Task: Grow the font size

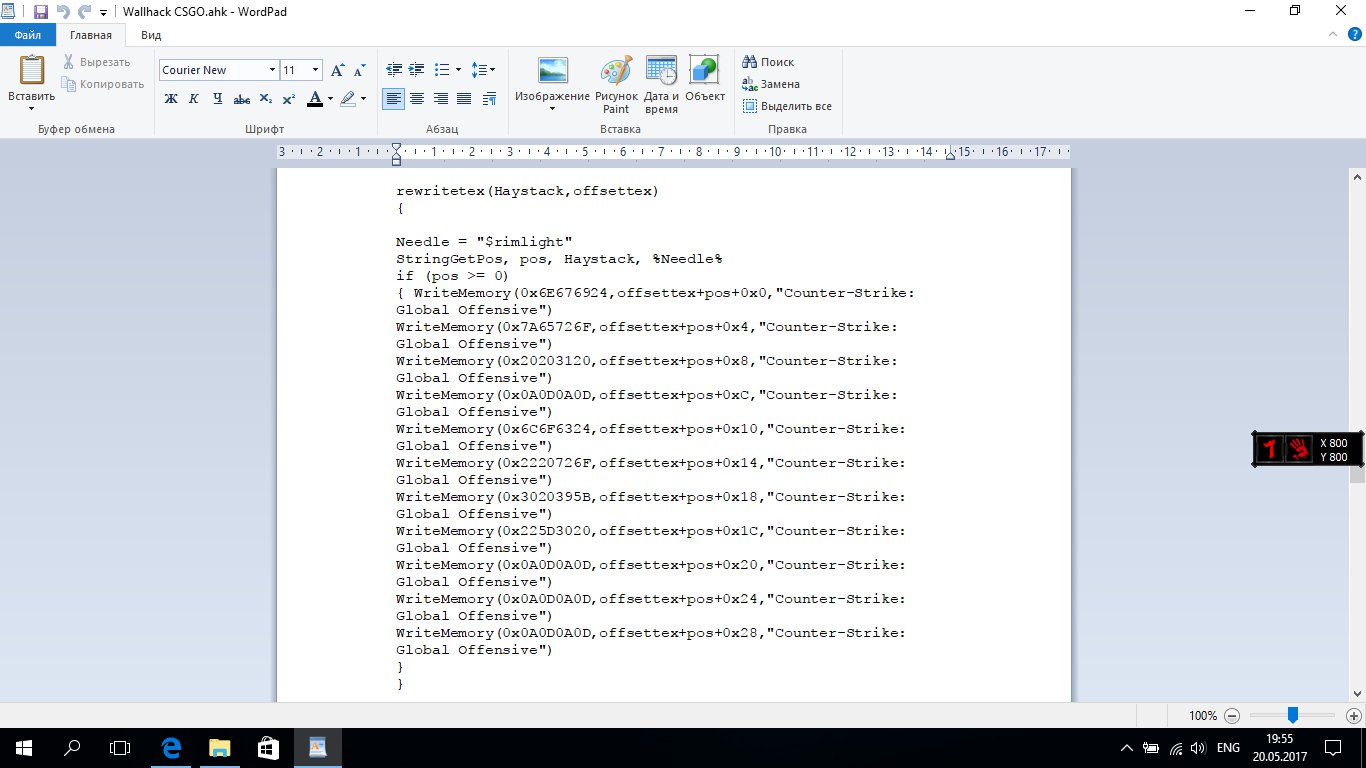Action: pos(338,70)
